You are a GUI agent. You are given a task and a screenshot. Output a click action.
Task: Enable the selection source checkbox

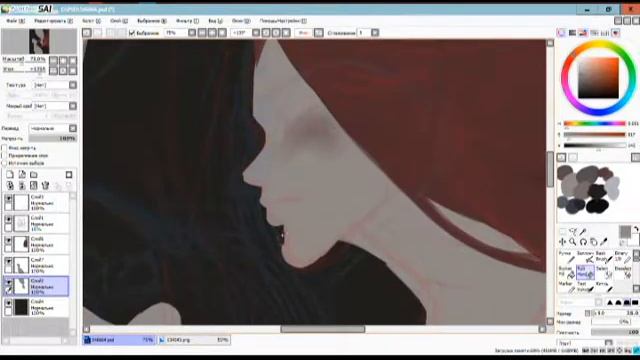4,163
